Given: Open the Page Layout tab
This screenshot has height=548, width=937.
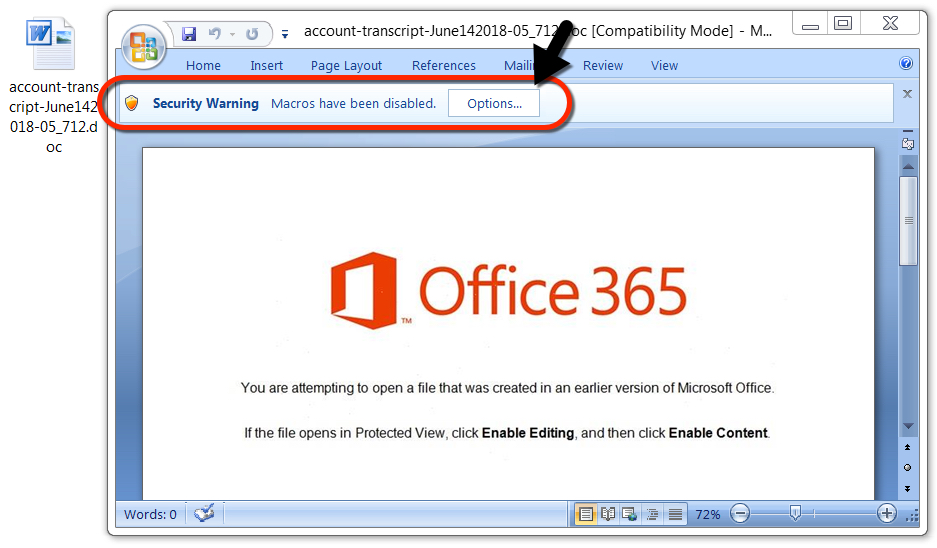Looking at the screenshot, I should tap(346, 66).
